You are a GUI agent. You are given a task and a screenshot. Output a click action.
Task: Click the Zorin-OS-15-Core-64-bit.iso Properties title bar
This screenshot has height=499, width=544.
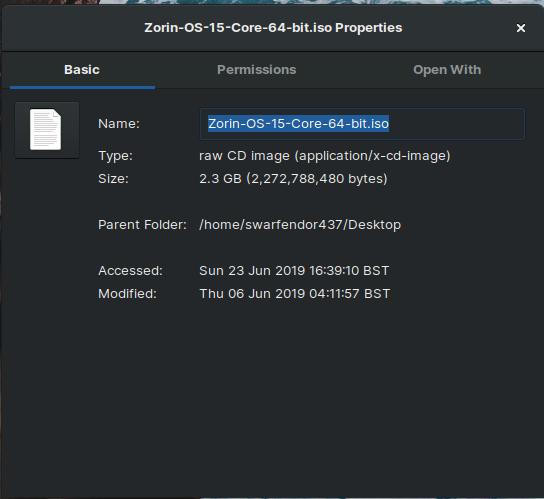pyautogui.click(x=273, y=28)
